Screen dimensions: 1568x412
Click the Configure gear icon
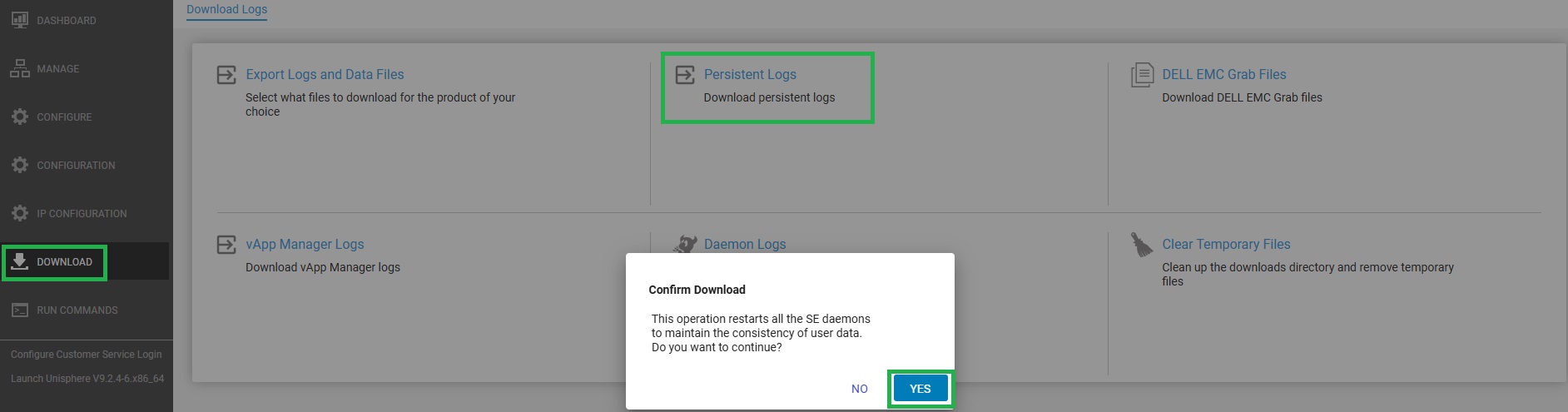tap(19, 117)
